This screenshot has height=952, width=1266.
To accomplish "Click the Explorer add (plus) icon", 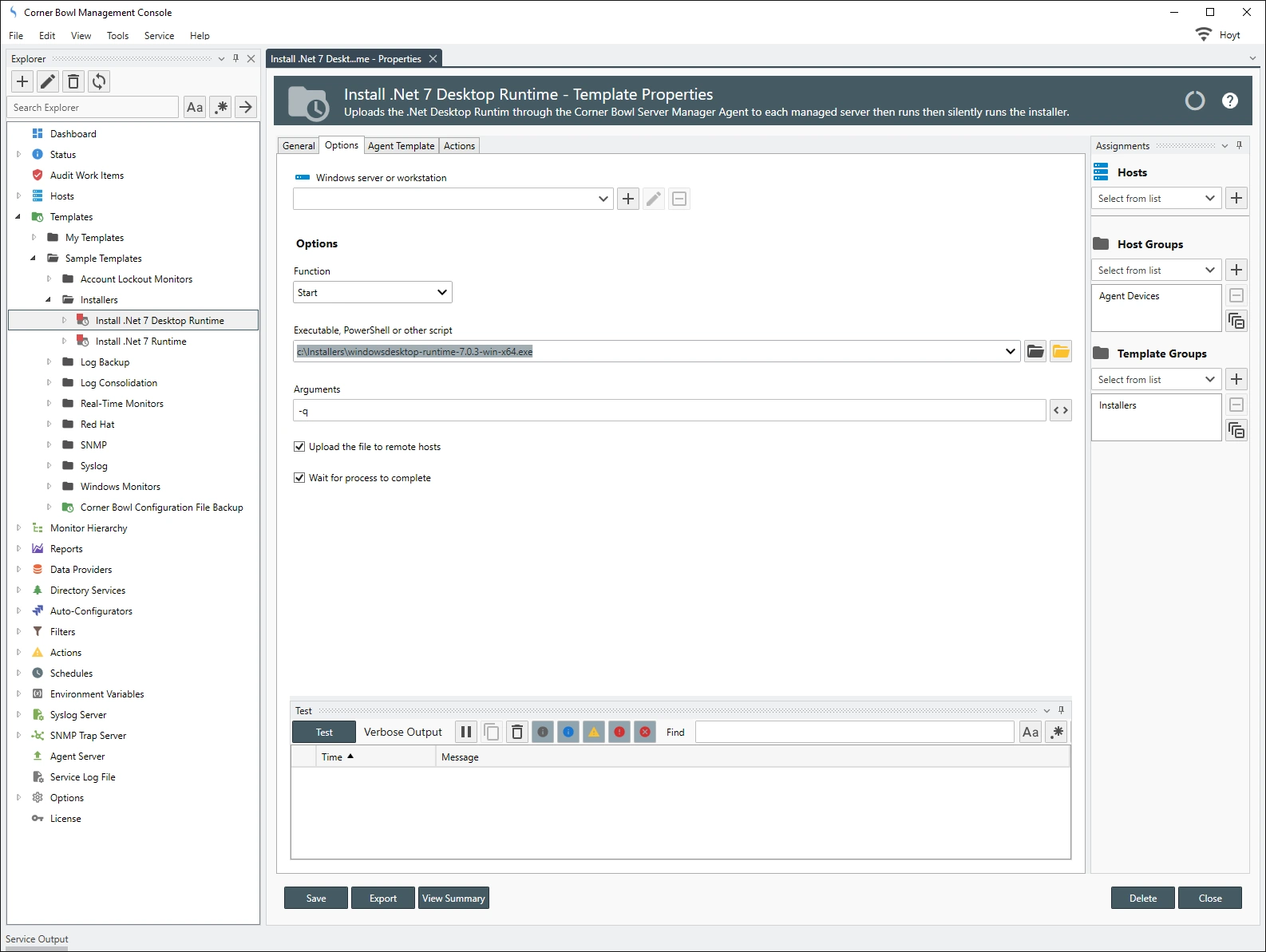I will [x=22, y=81].
